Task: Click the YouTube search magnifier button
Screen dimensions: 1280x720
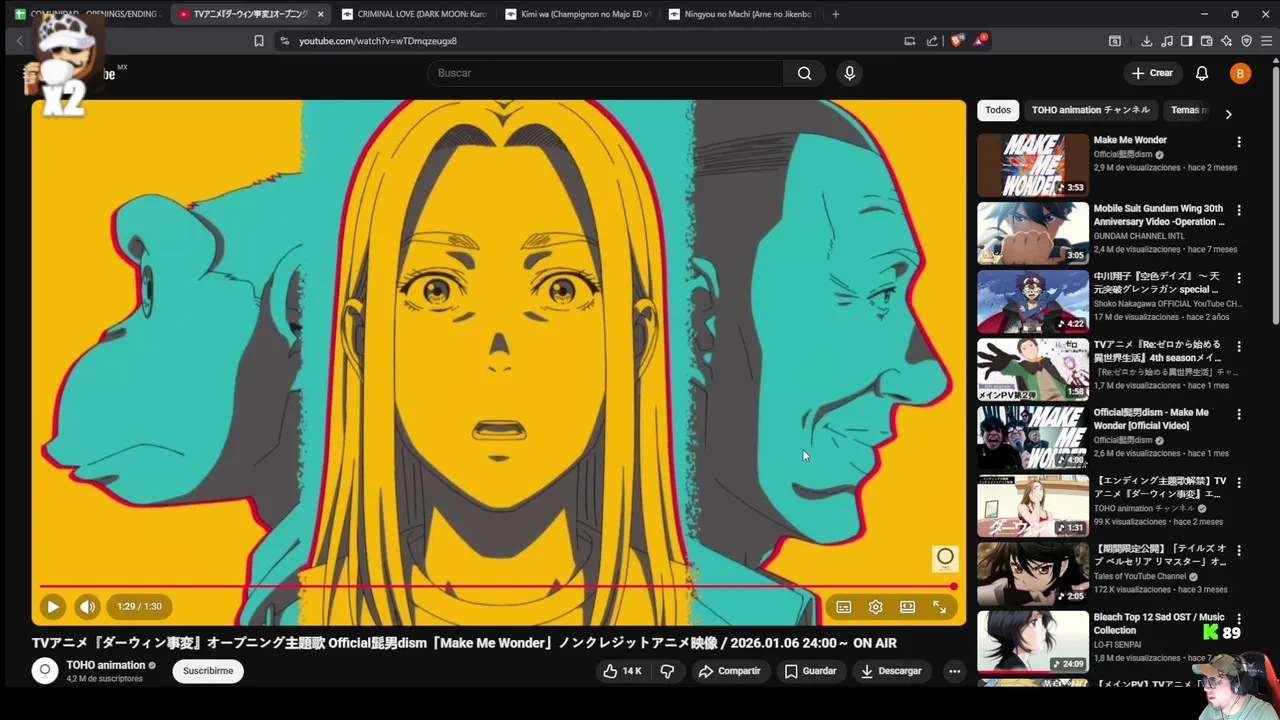Action: [x=804, y=73]
